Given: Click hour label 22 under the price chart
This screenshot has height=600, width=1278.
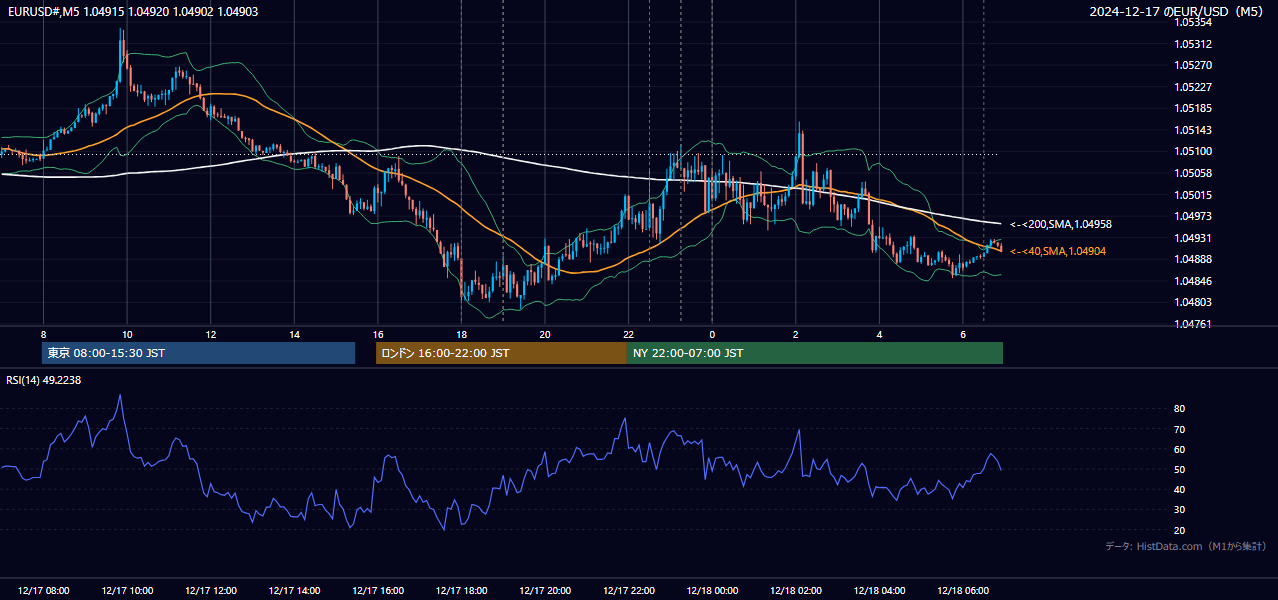Looking at the screenshot, I should pos(628,334).
